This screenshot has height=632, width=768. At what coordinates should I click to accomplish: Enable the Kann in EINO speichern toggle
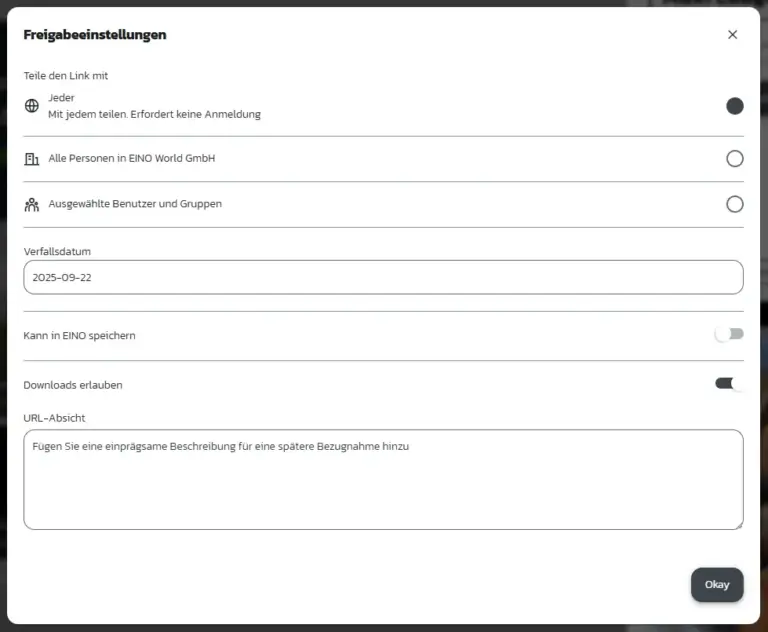pos(729,335)
